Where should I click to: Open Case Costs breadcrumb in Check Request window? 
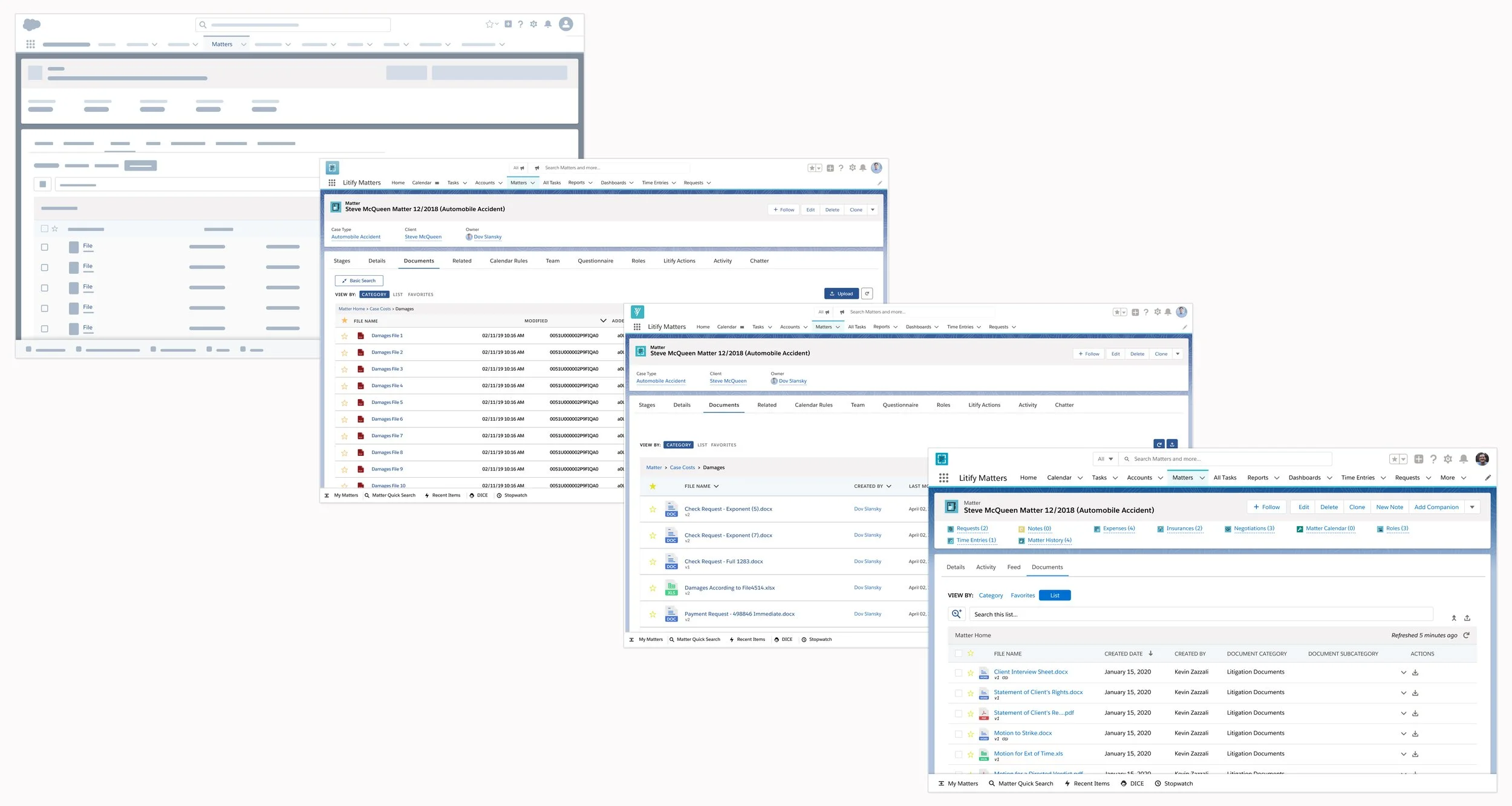682,467
